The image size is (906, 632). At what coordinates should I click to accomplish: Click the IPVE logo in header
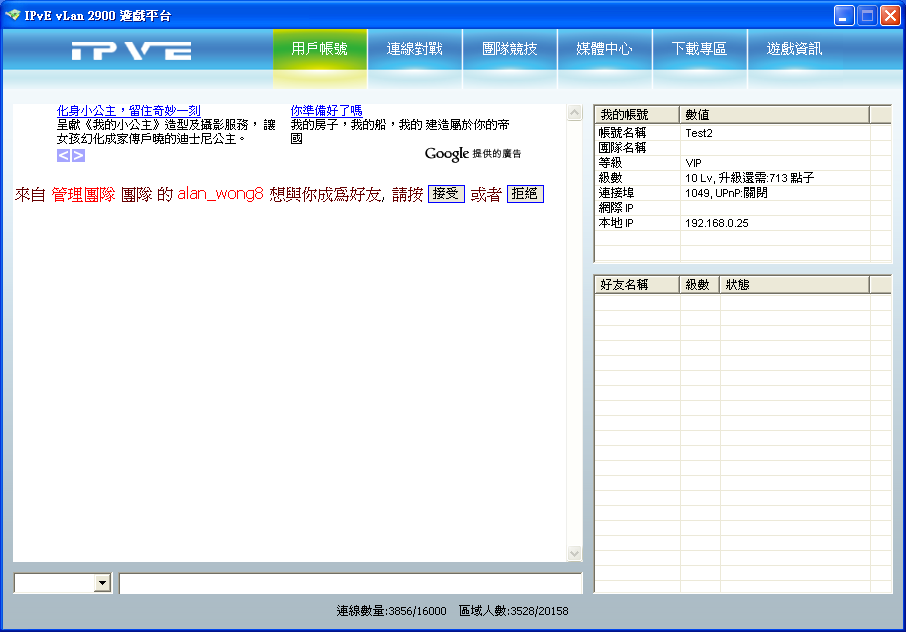[132, 51]
